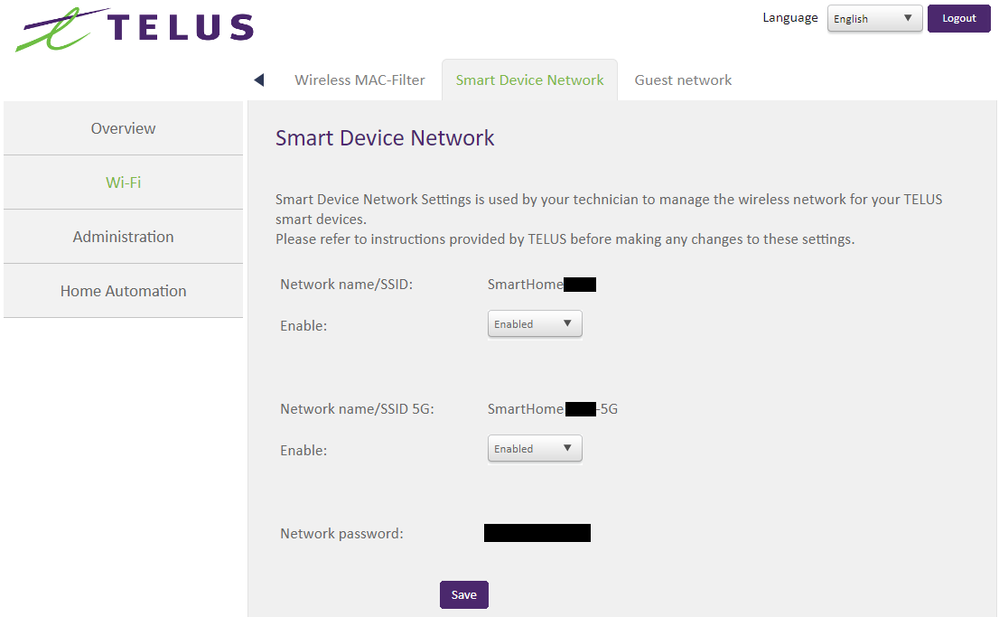This screenshot has width=999, height=617.
Task: Click the TELUS logo
Action: (x=135, y=28)
